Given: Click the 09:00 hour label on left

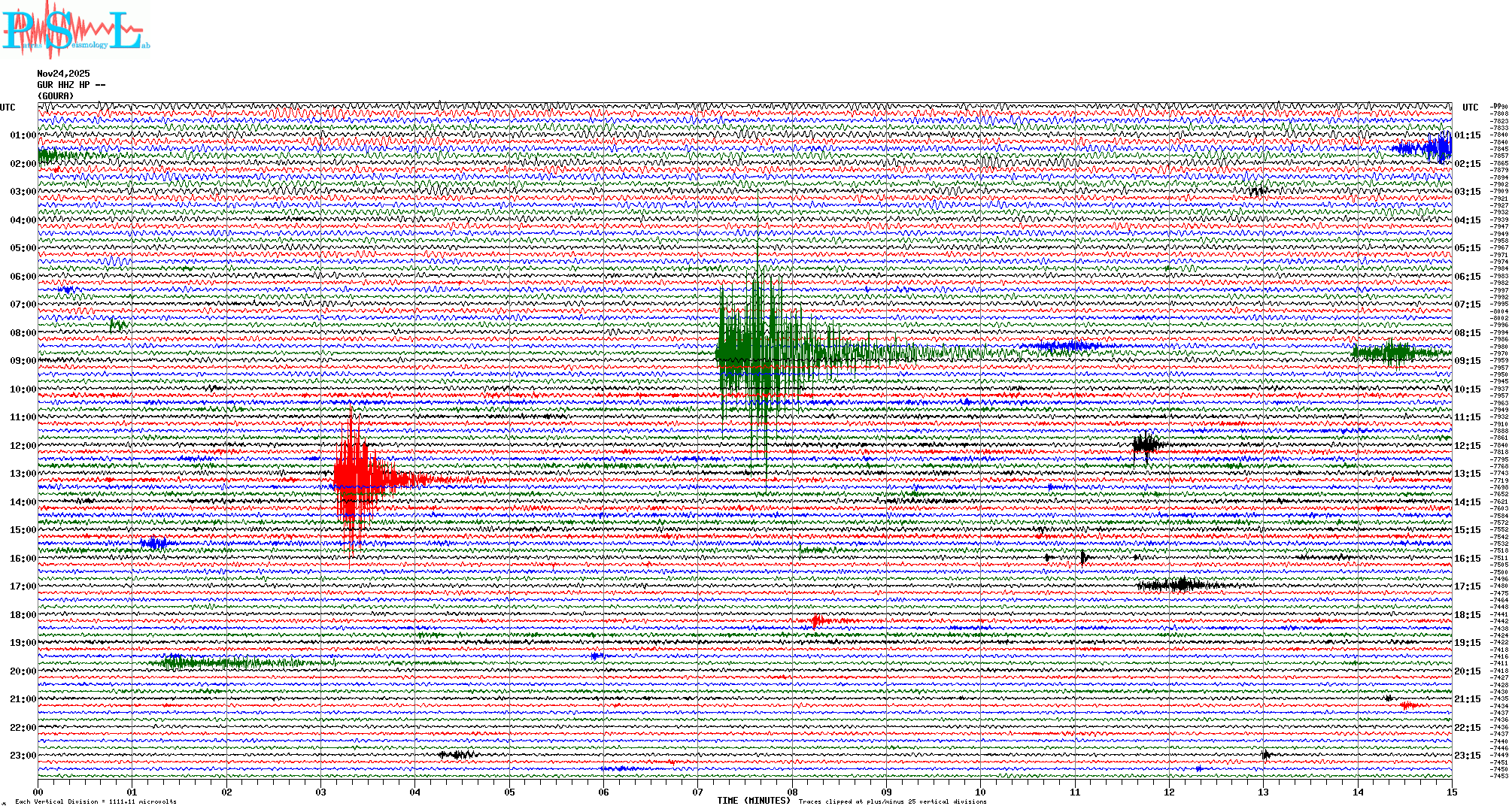Looking at the screenshot, I should coord(23,361).
